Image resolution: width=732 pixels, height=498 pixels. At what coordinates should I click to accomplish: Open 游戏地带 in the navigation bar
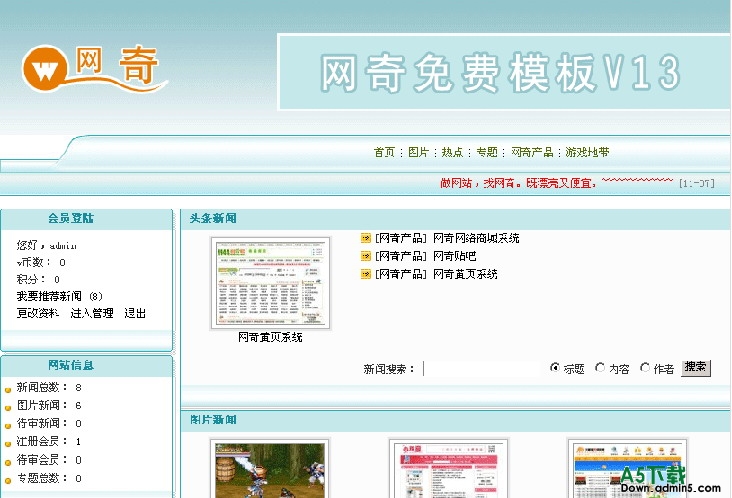coord(587,152)
